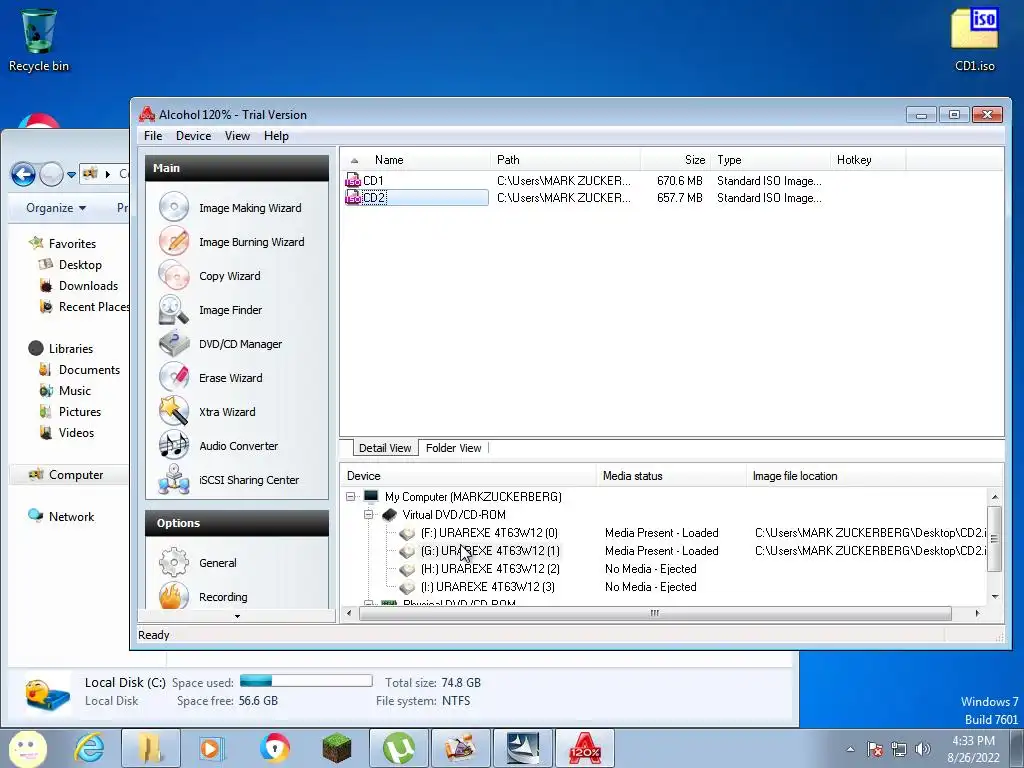Click the device list horizontal scrollbar

point(655,613)
